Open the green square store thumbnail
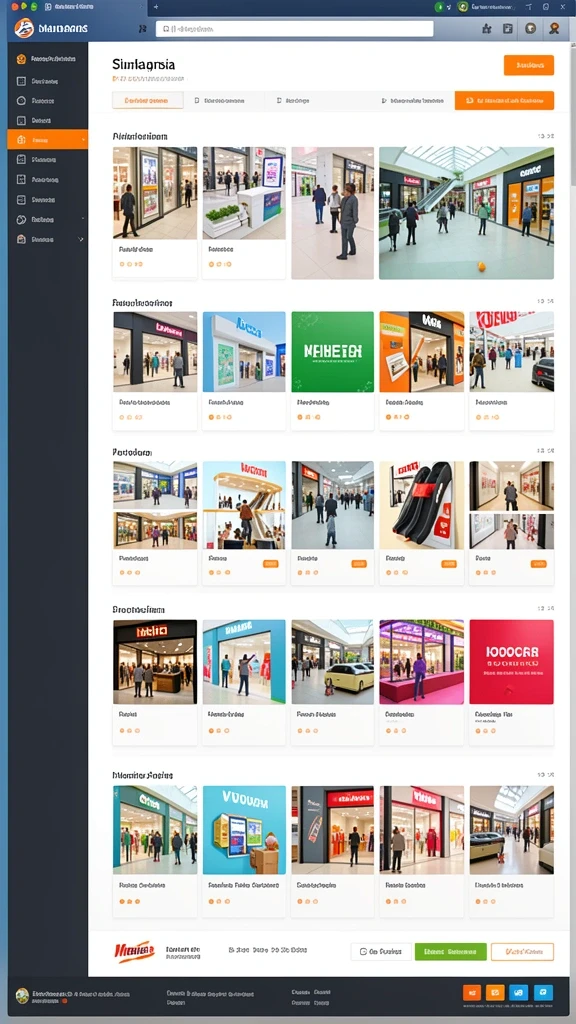576x1024 pixels. (332, 352)
